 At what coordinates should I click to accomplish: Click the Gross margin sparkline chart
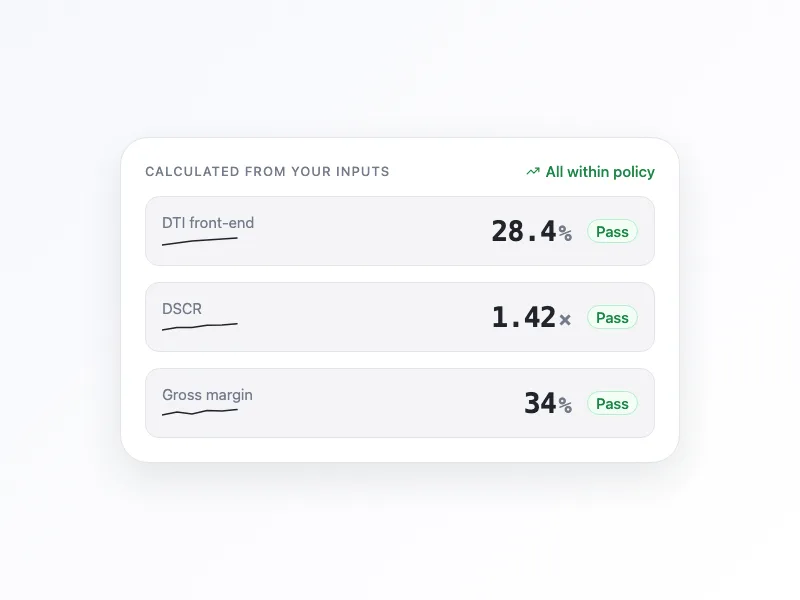coord(200,412)
